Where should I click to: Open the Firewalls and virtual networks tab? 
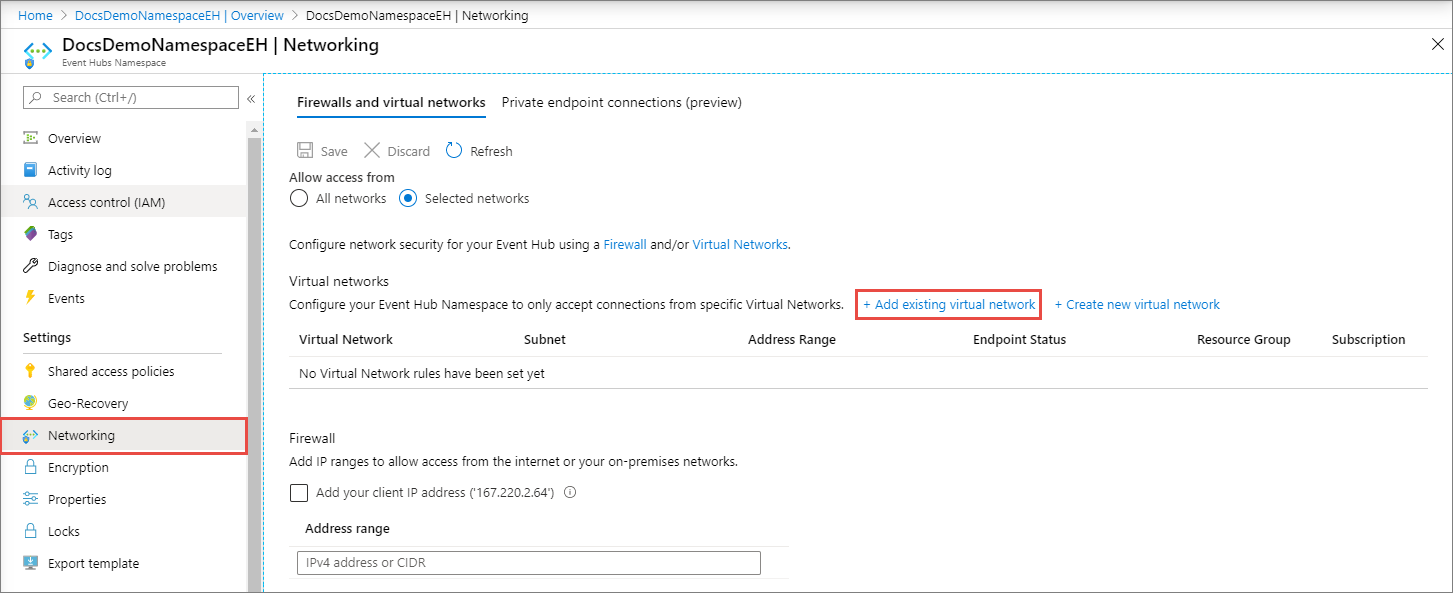tap(391, 102)
